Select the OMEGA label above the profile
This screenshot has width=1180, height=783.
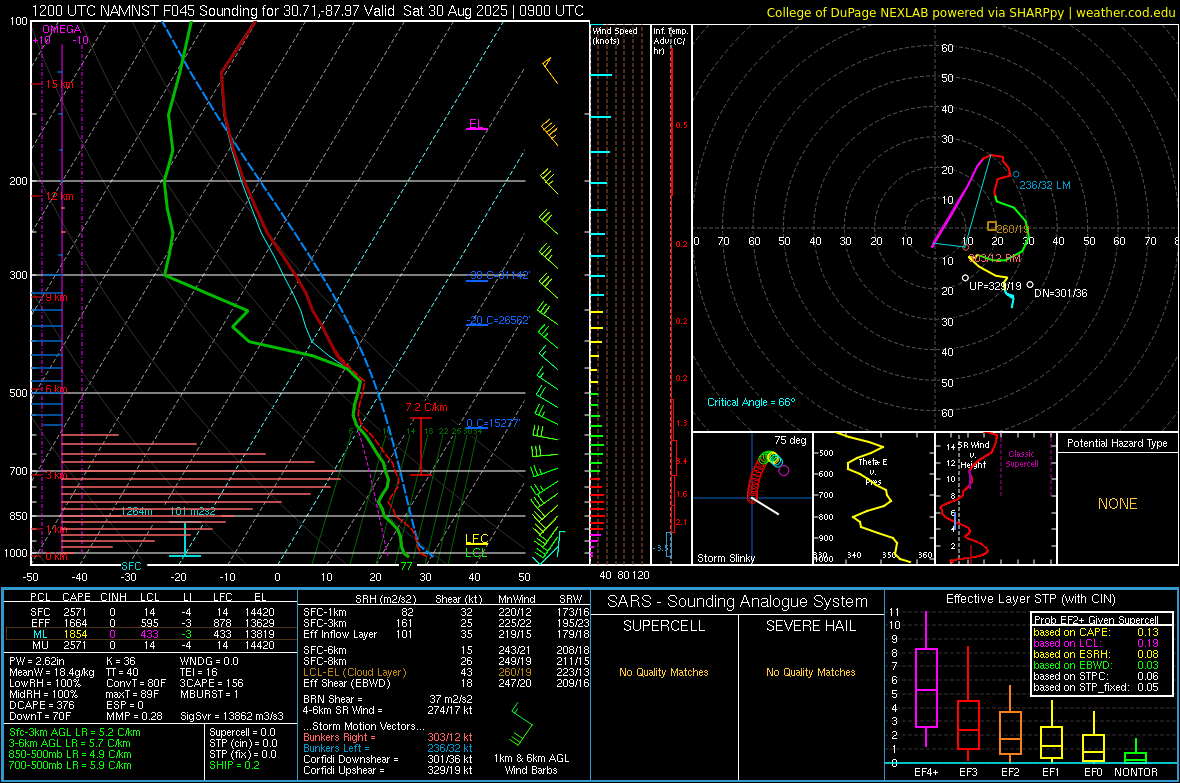[62, 29]
